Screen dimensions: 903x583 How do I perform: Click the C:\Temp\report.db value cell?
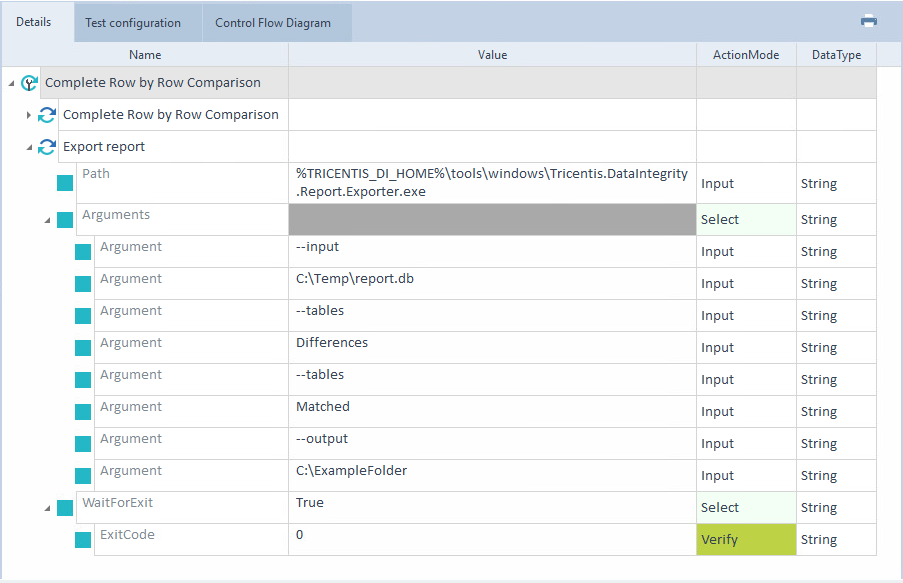[x=491, y=283]
